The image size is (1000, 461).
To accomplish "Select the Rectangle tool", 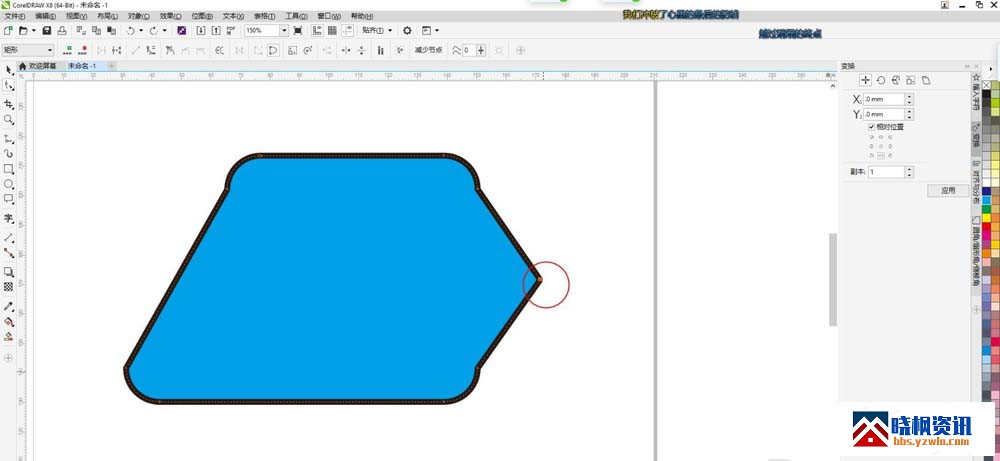I will [9, 169].
